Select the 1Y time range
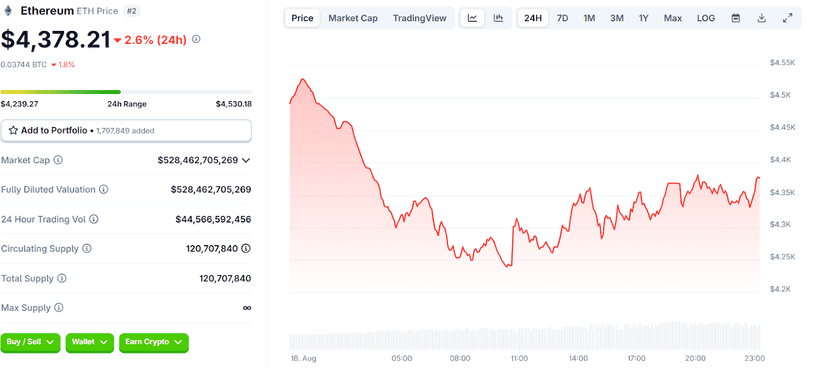 pyautogui.click(x=643, y=18)
